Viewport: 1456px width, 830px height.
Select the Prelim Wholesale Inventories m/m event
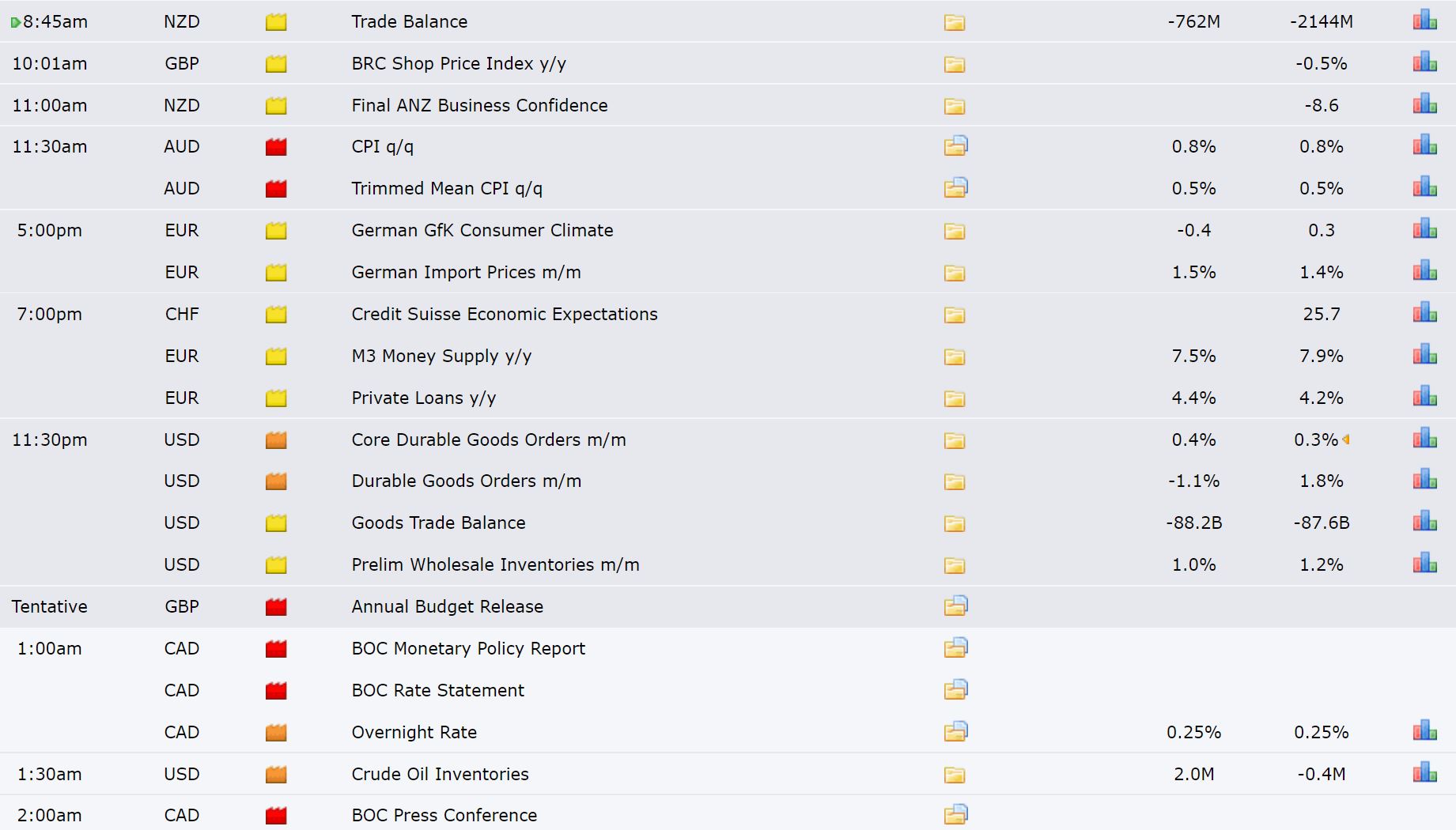click(x=495, y=564)
